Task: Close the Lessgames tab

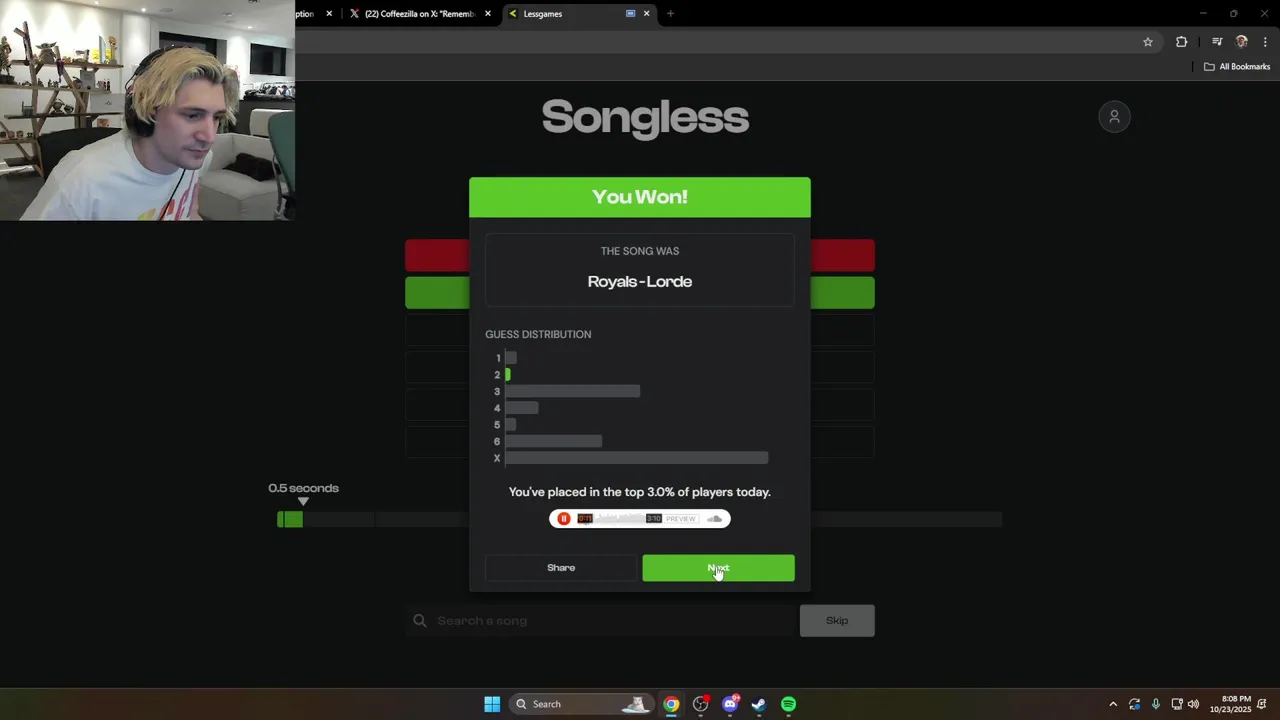Action: pos(646,14)
